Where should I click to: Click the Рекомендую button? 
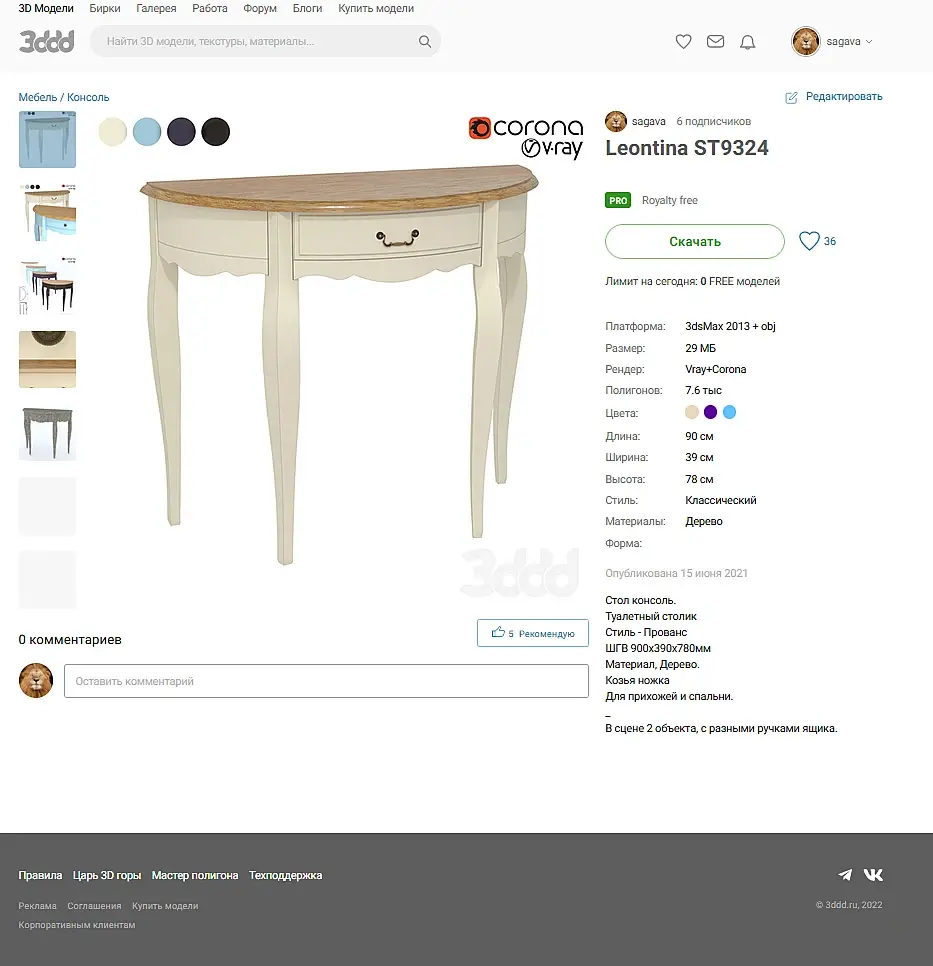[532, 633]
